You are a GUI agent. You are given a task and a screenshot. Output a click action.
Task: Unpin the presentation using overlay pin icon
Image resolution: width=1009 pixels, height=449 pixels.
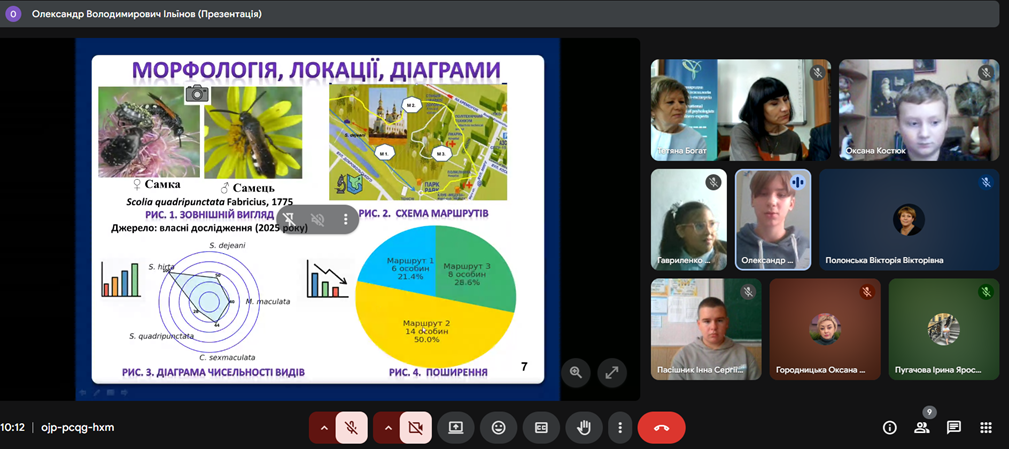[288, 219]
